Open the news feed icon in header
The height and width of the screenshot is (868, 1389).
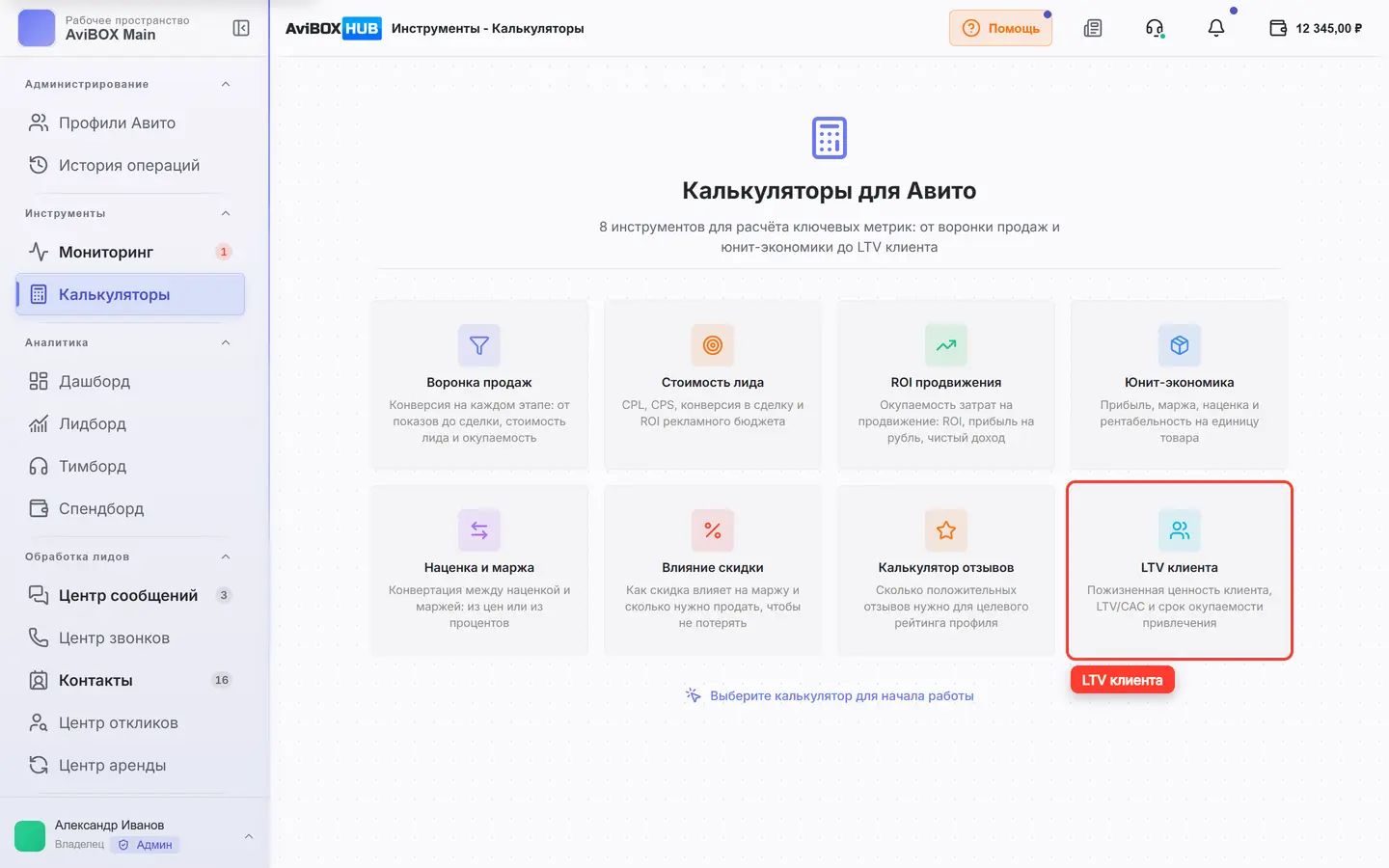click(1093, 28)
